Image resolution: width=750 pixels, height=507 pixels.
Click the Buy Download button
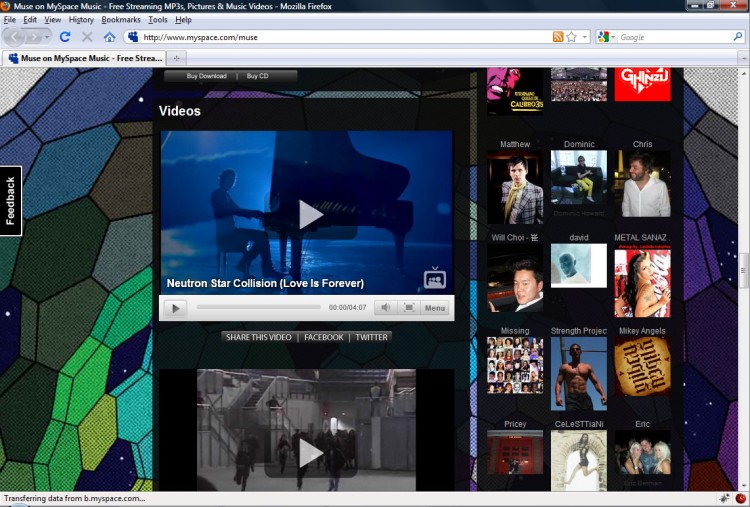tap(206, 76)
